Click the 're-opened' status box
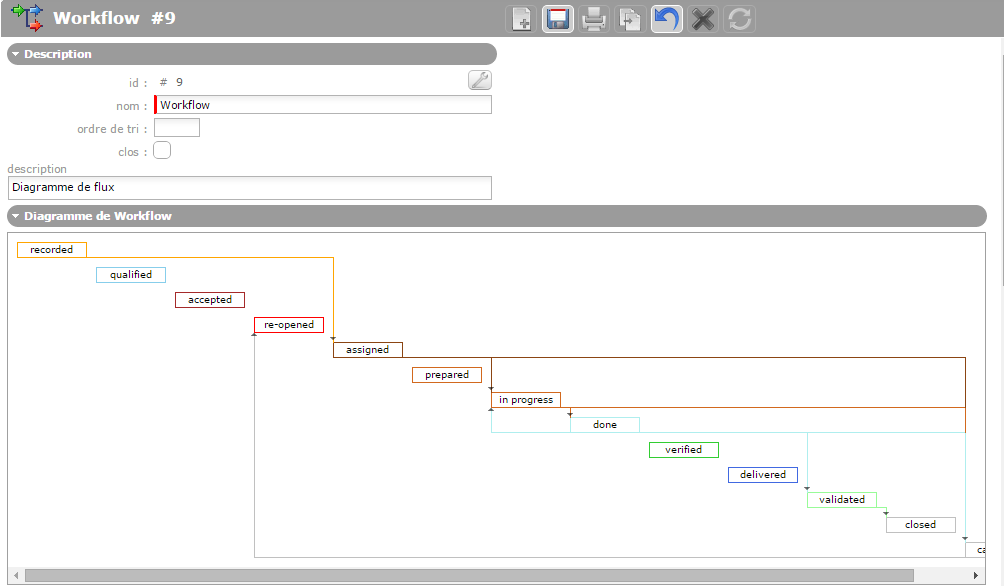 pyautogui.click(x=289, y=325)
